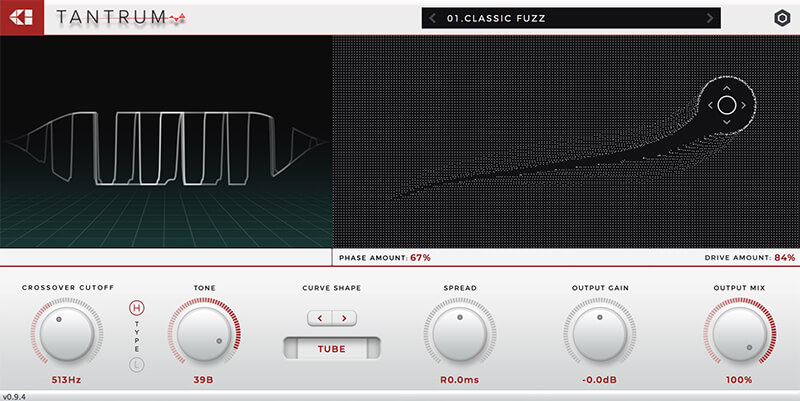Screen dimensions: 800x401
Task: Nudge XY pad handle left arrow
Action: [x=710, y=105]
